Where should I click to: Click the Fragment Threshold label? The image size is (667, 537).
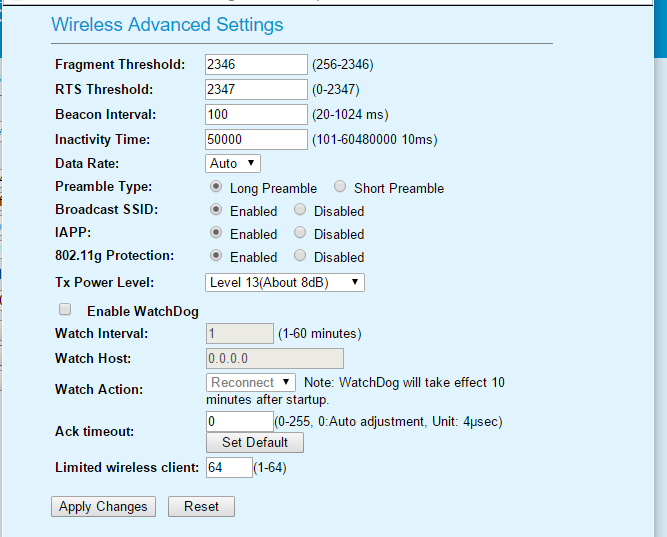120,64
